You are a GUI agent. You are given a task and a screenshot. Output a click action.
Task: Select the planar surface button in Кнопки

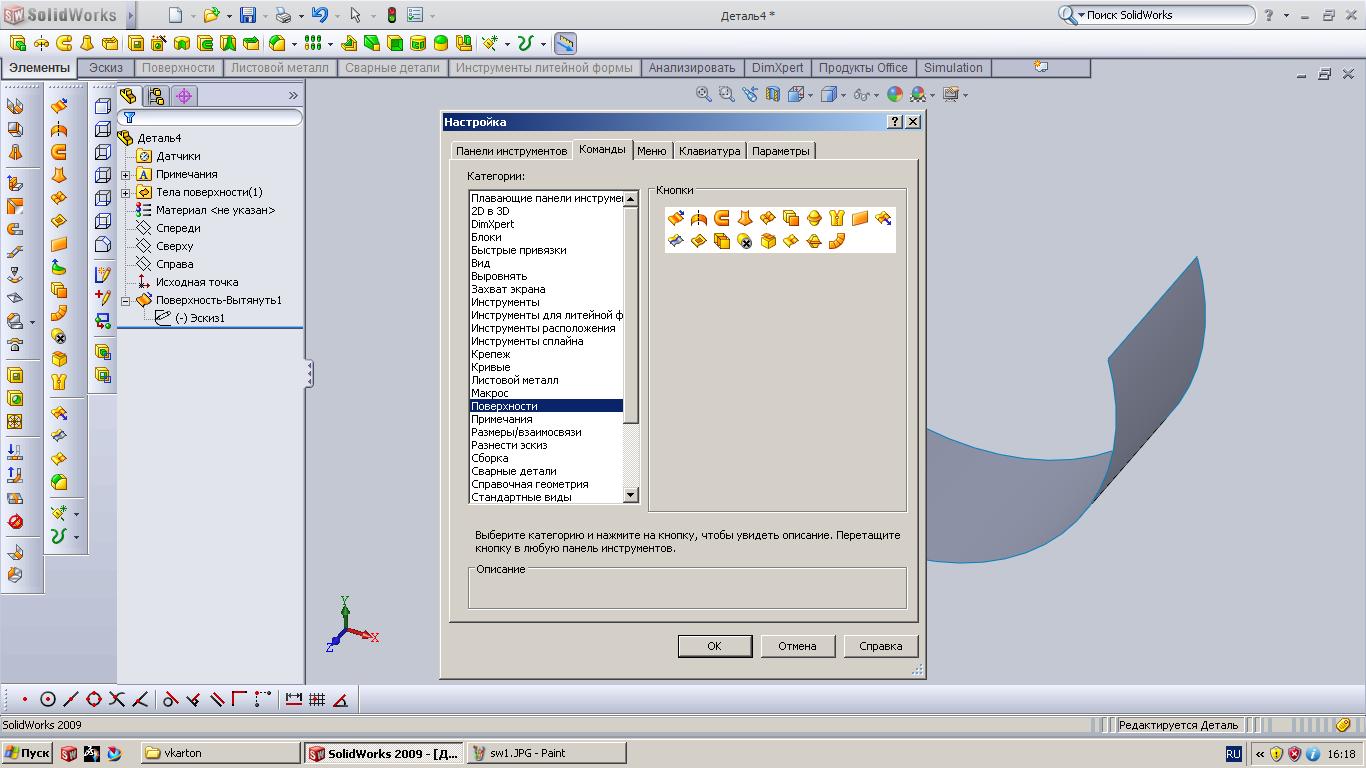859,218
